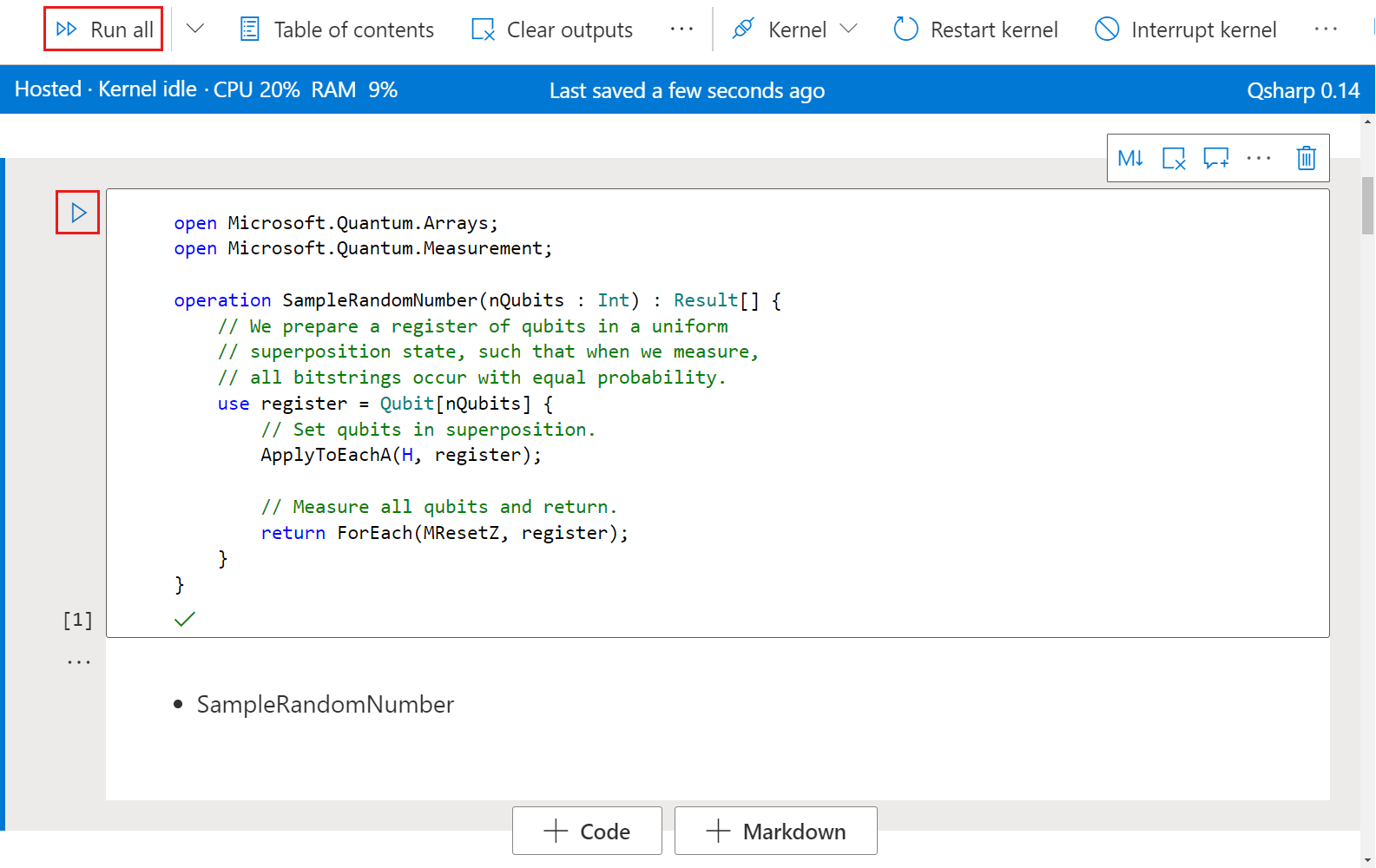Viewport: 1376px width, 868px height.
Task: Clear all cell outputs
Action: [x=551, y=30]
